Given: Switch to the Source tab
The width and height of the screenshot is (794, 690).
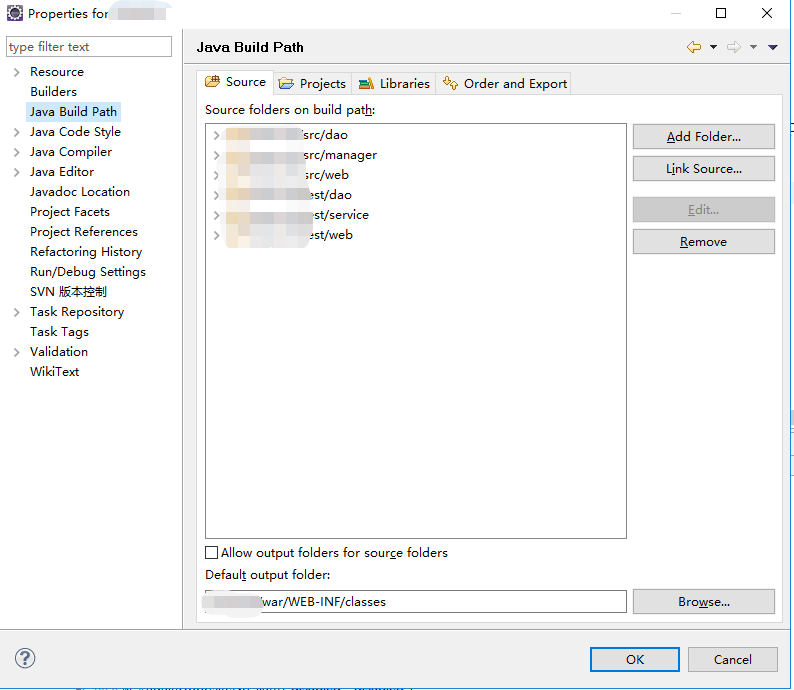Looking at the screenshot, I should [235, 82].
